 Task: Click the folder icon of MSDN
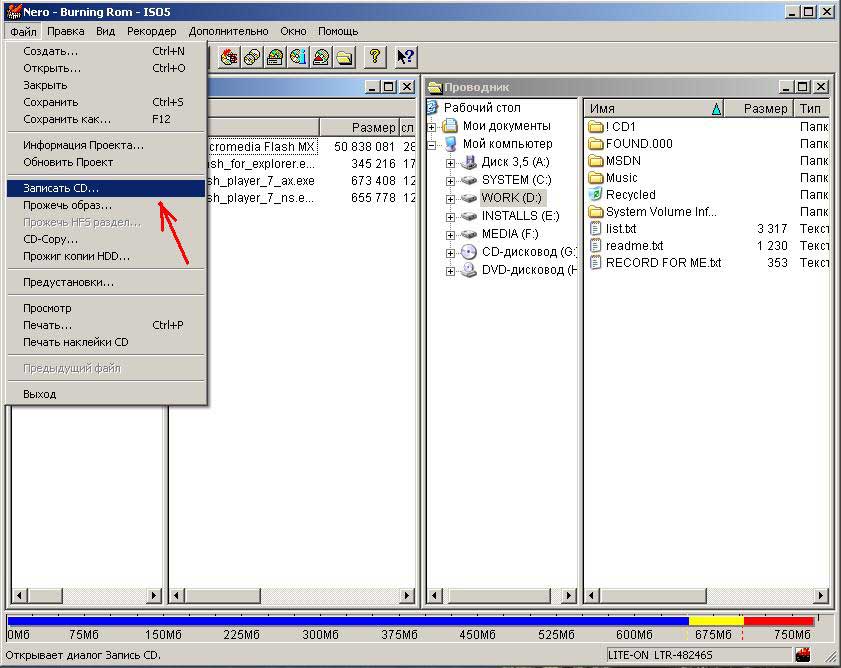[x=596, y=160]
